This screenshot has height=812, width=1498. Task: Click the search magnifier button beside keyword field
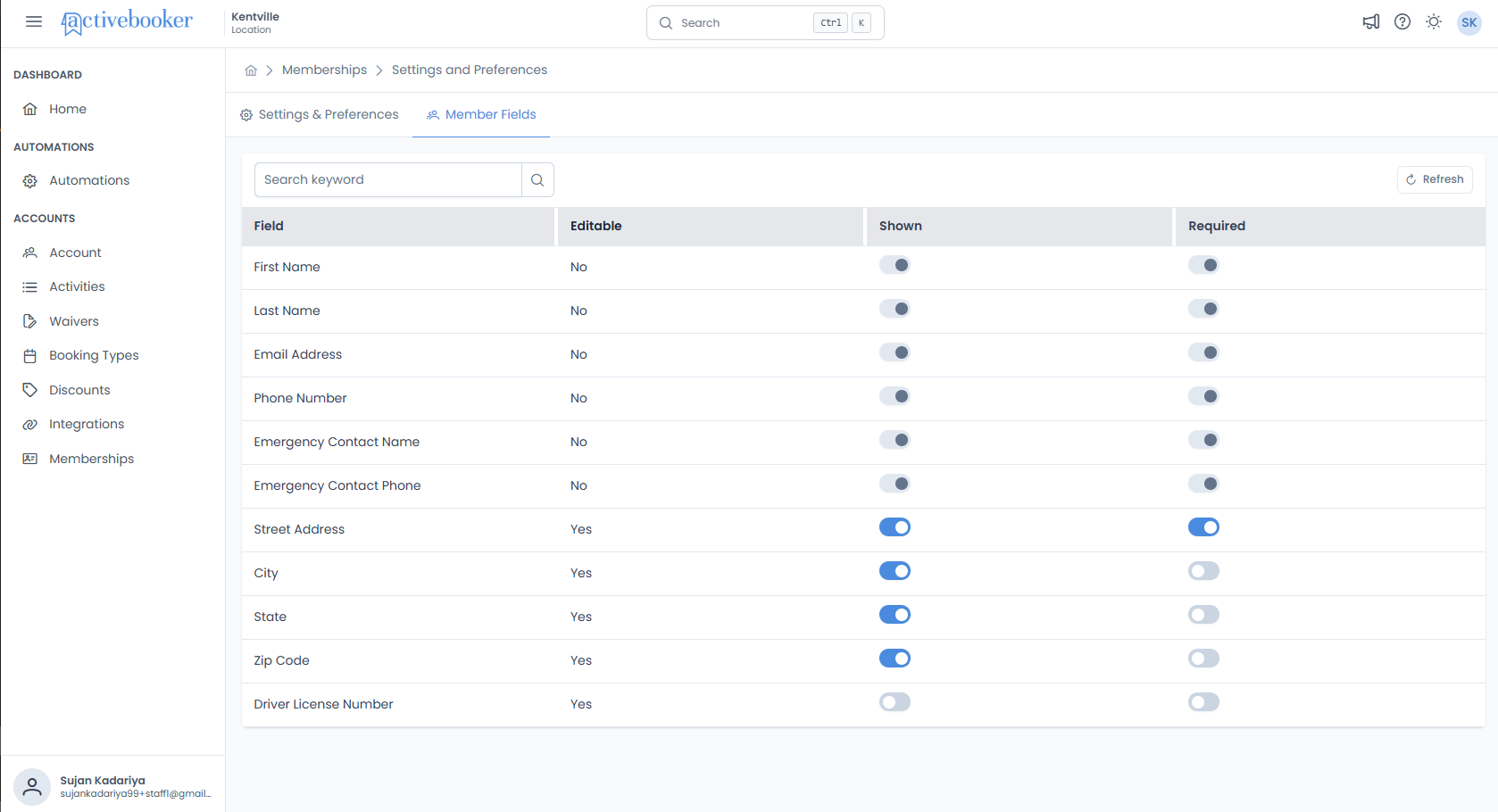[537, 179]
